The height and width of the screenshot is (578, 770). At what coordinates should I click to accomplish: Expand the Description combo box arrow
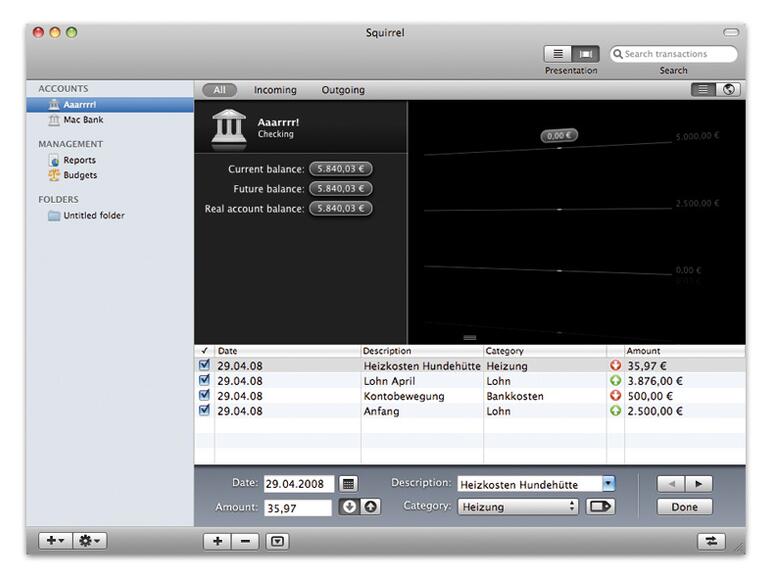608,484
